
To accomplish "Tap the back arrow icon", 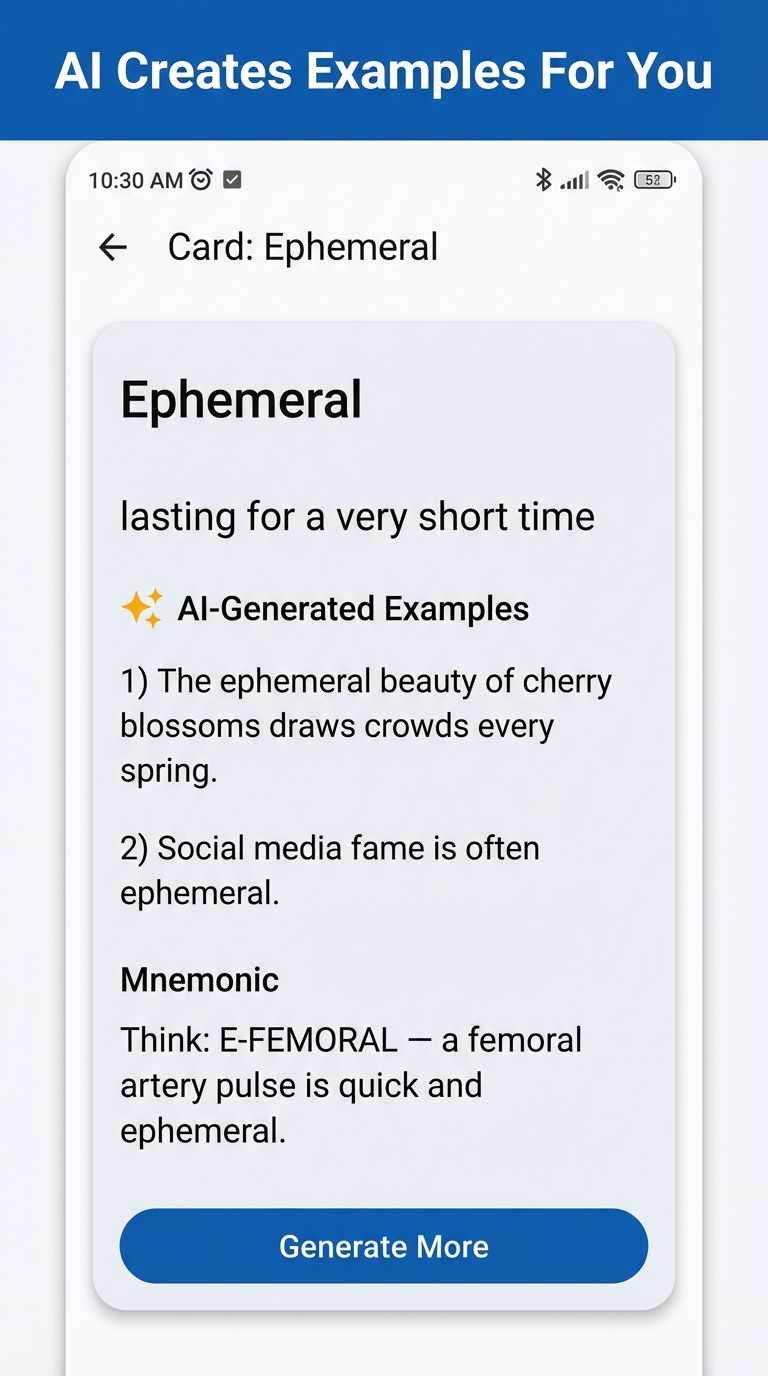I will pos(113,247).
